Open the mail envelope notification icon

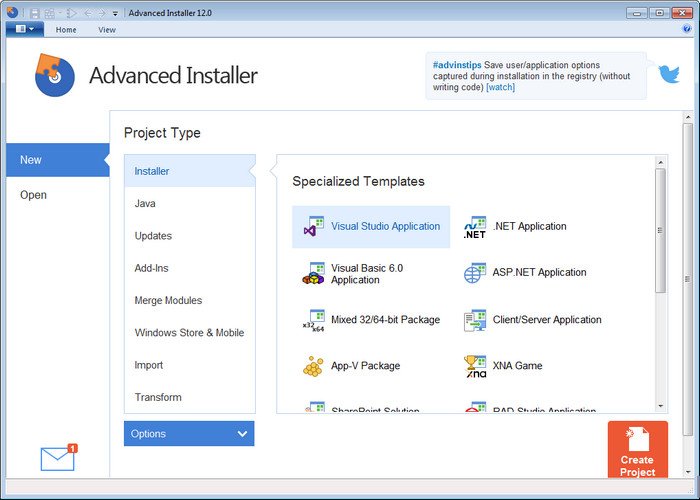[58, 458]
